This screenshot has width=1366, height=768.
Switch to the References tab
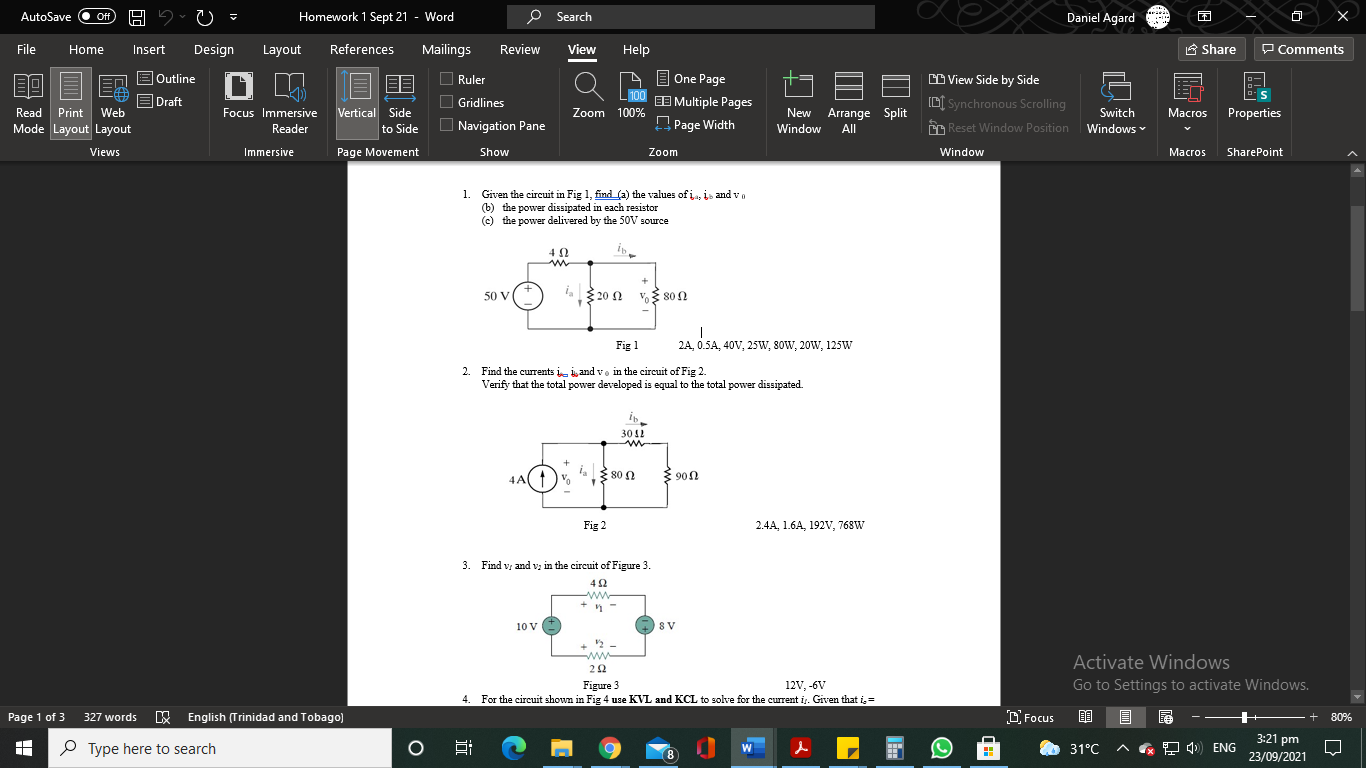pyautogui.click(x=361, y=49)
